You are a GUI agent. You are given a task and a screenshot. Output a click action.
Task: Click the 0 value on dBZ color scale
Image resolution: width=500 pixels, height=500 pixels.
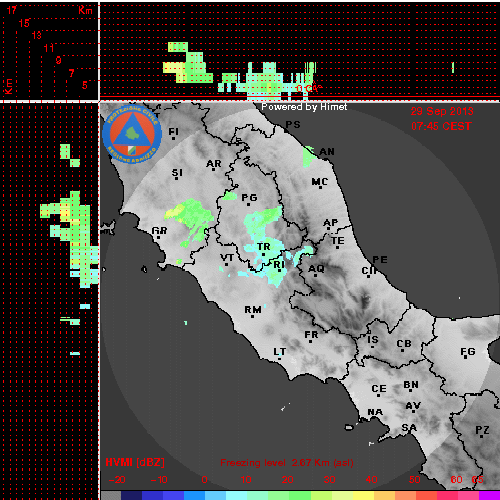(204, 480)
